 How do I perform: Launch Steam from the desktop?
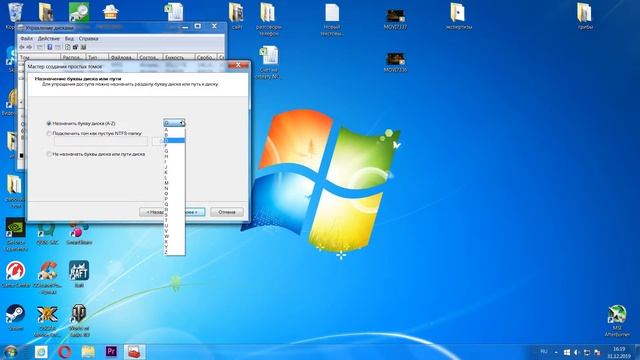16,318
